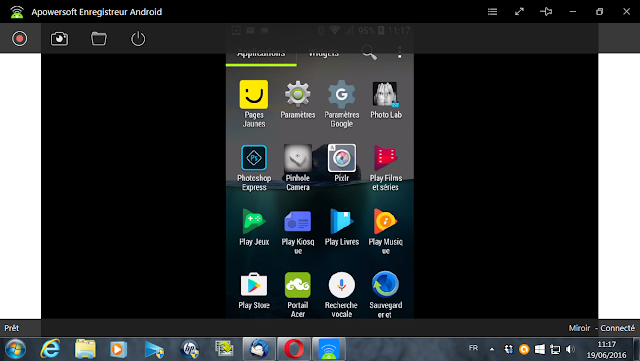Show hidden tray icons arrow

[x=492, y=349]
